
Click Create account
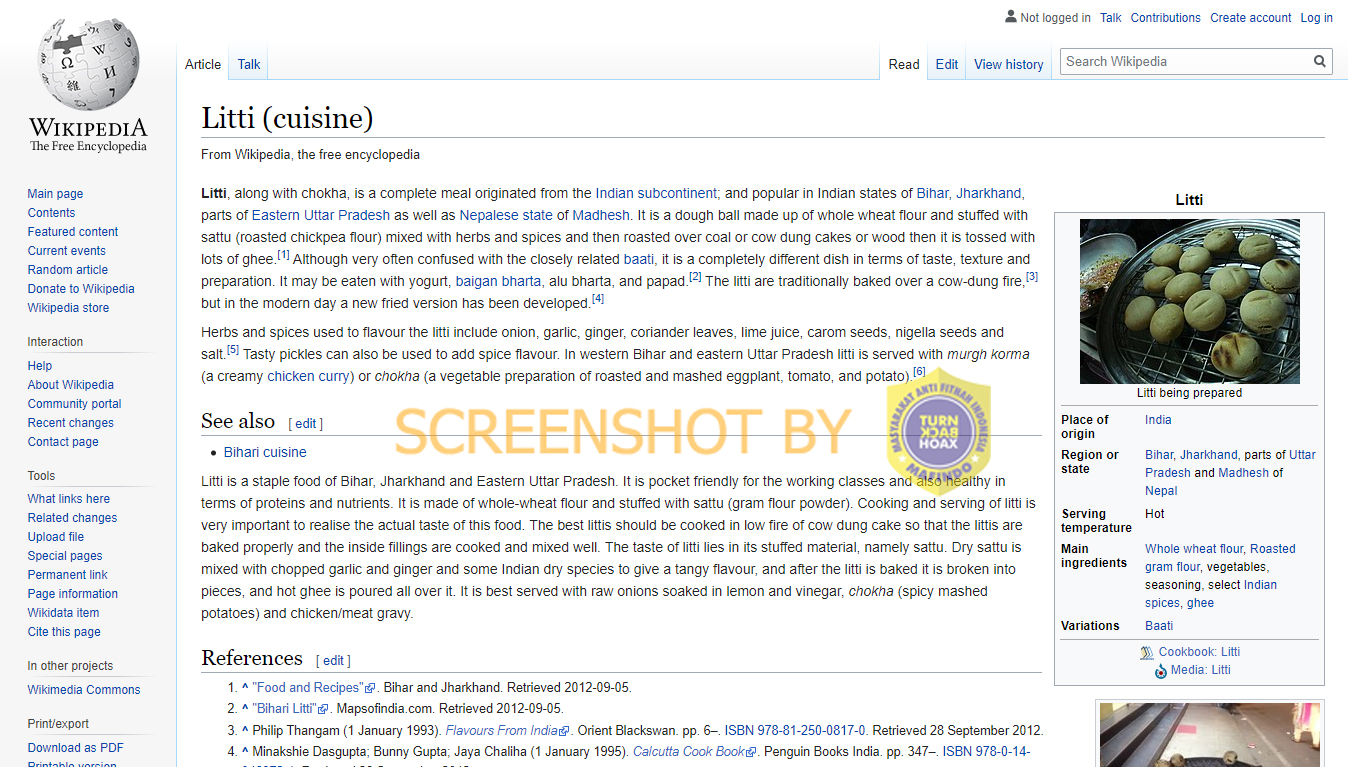point(1251,18)
